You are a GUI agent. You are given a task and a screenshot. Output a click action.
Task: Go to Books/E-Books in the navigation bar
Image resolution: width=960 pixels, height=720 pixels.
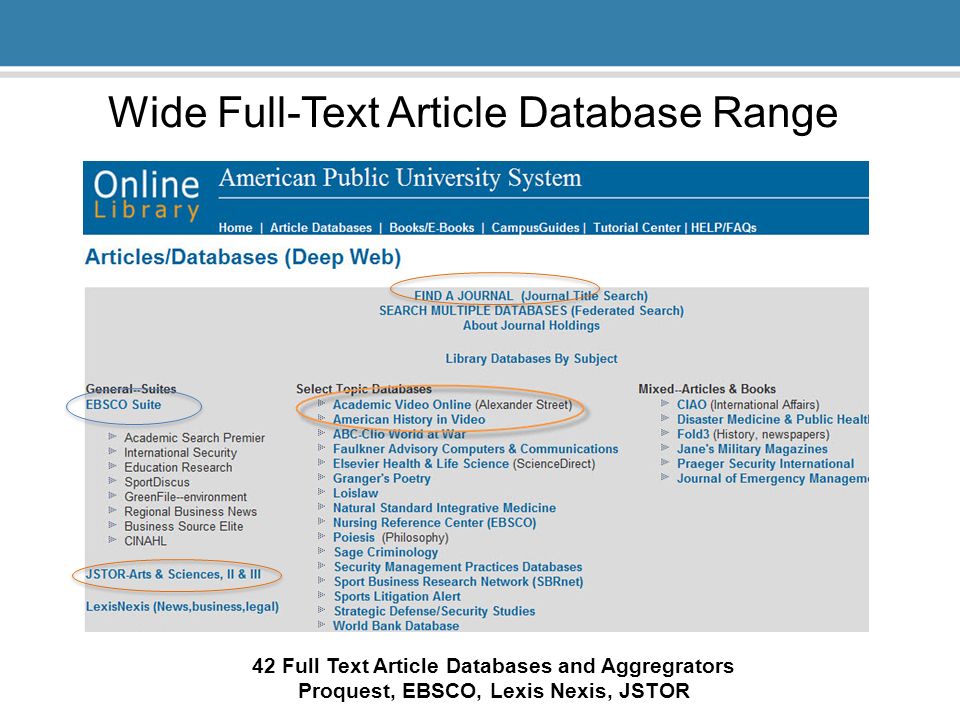coord(432,228)
